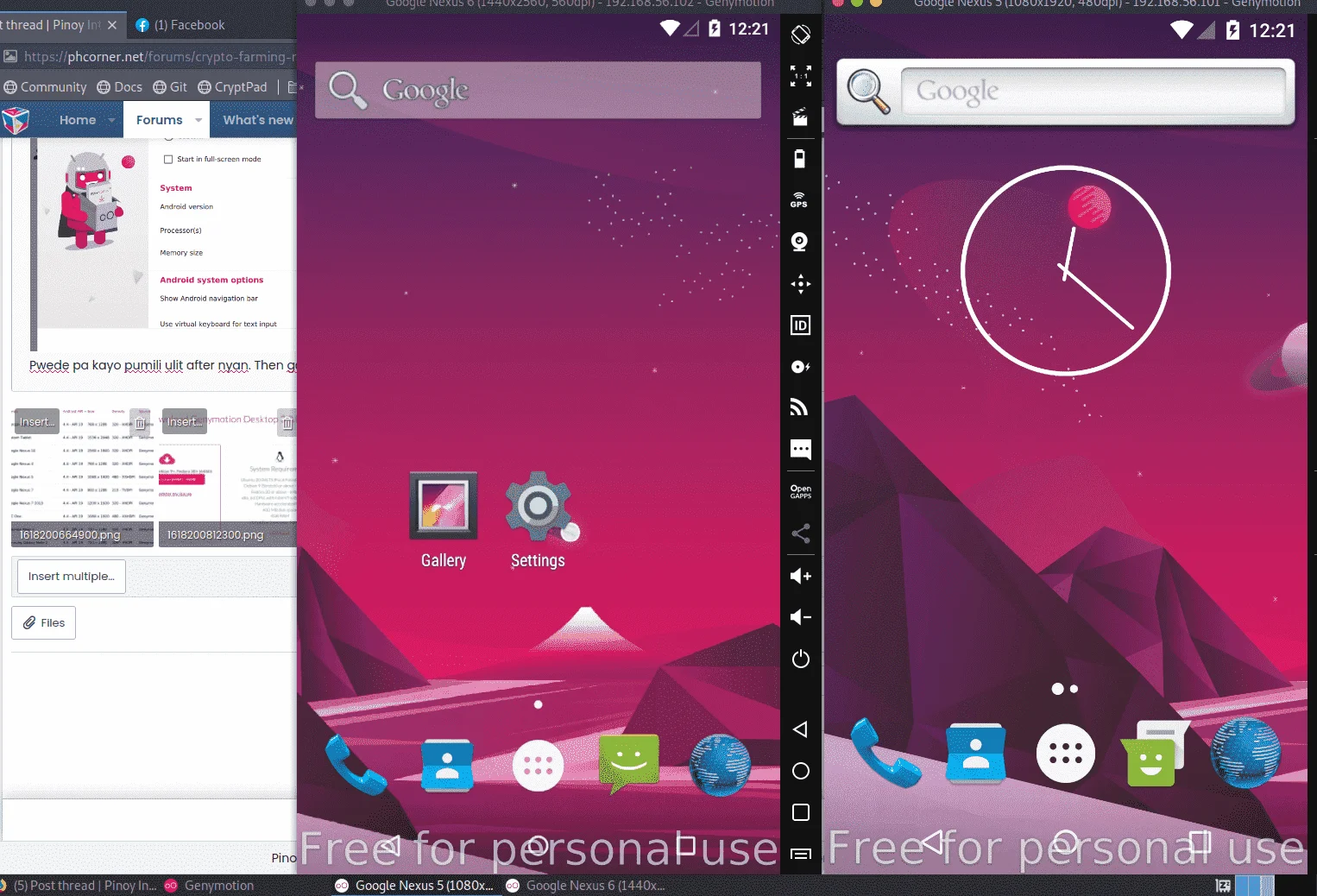Open Messaging on the Nexus 5 dock
This screenshot has height=896, width=1317.
click(x=1156, y=753)
